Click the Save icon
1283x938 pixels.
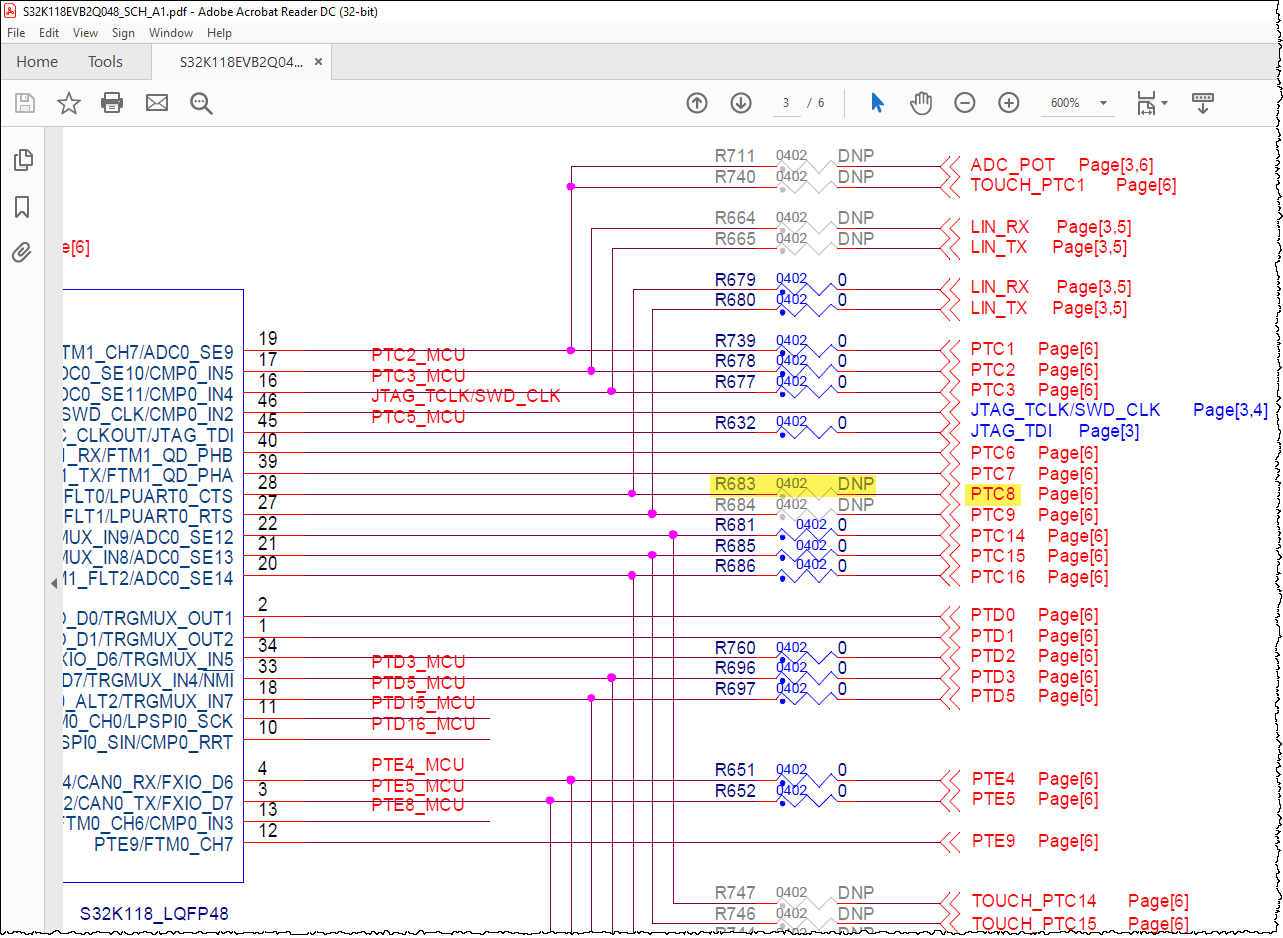click(24, 102)
